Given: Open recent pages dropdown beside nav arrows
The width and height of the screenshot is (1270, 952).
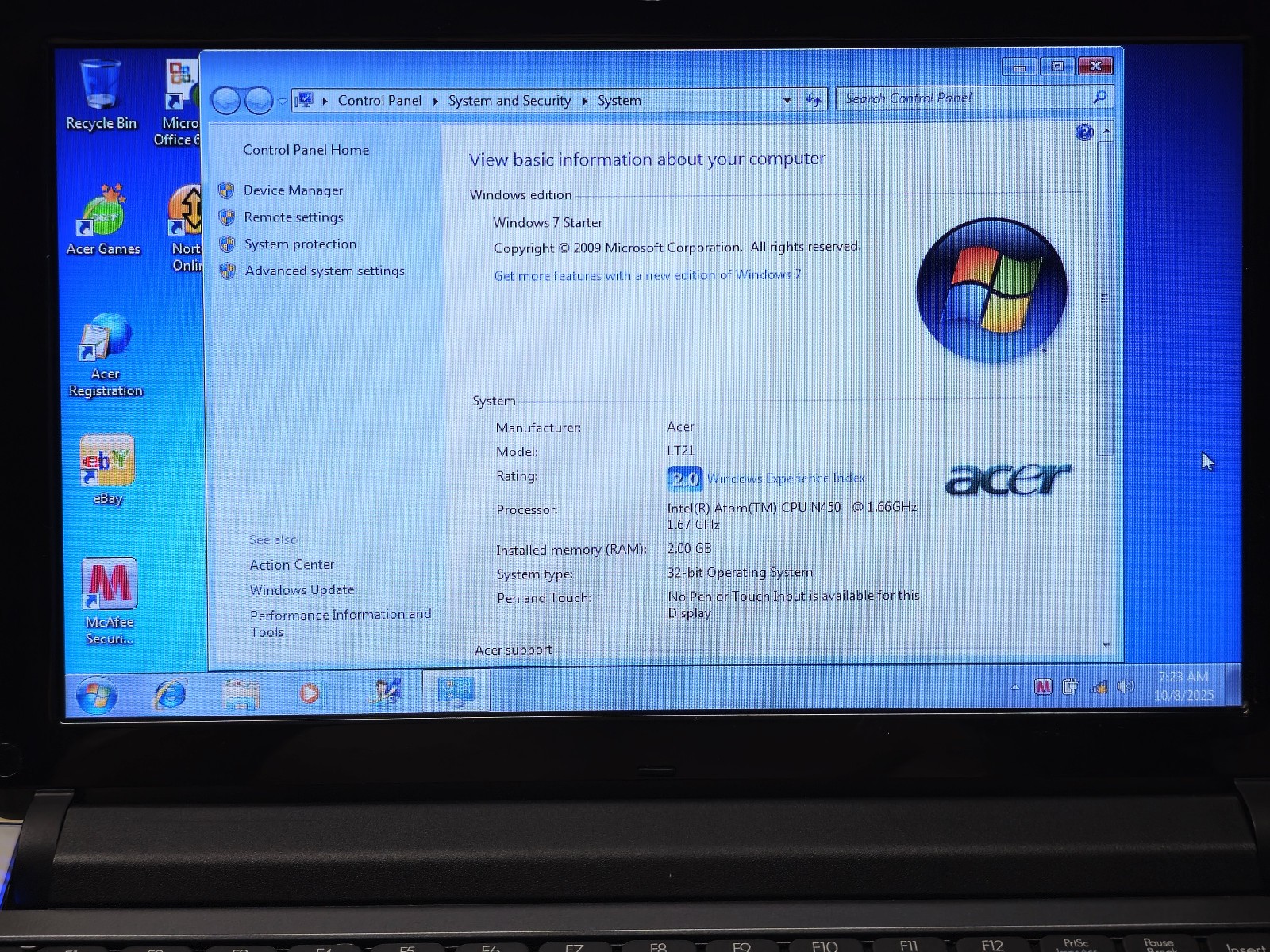Looking at the screenshot, I should tap(283, 102).
